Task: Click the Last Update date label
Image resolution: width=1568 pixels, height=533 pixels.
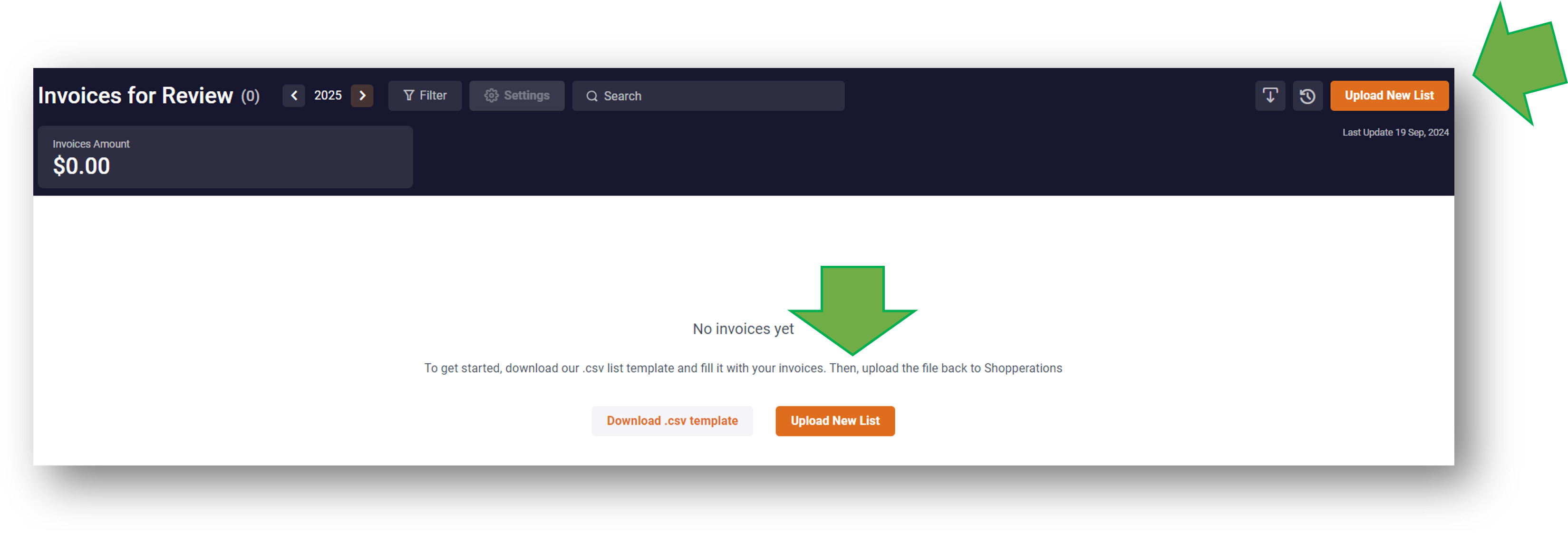Action: pos(1395,132)
